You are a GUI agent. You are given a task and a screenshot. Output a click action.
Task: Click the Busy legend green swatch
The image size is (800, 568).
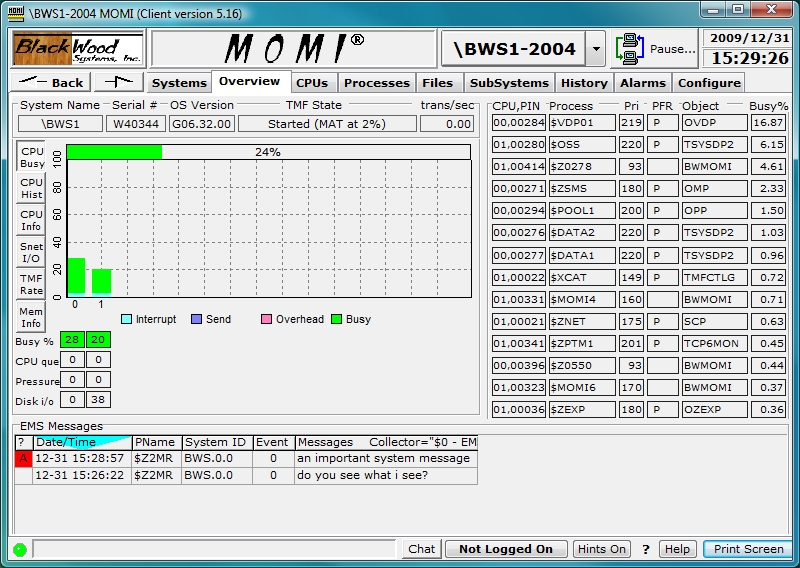click(x=336, y=319)
